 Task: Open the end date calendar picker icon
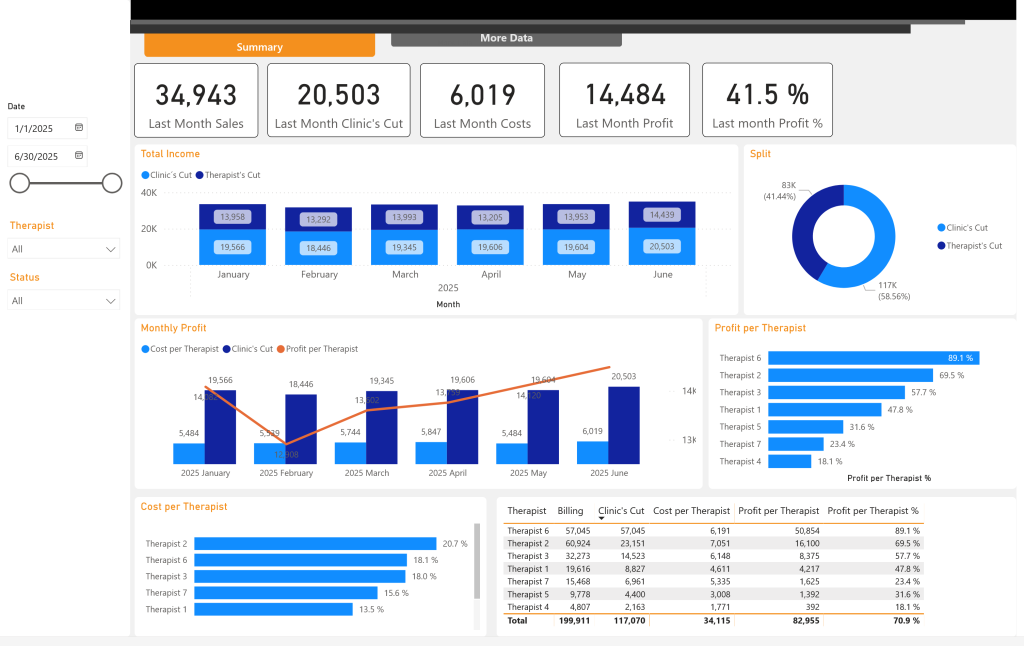tap(79, 156)
